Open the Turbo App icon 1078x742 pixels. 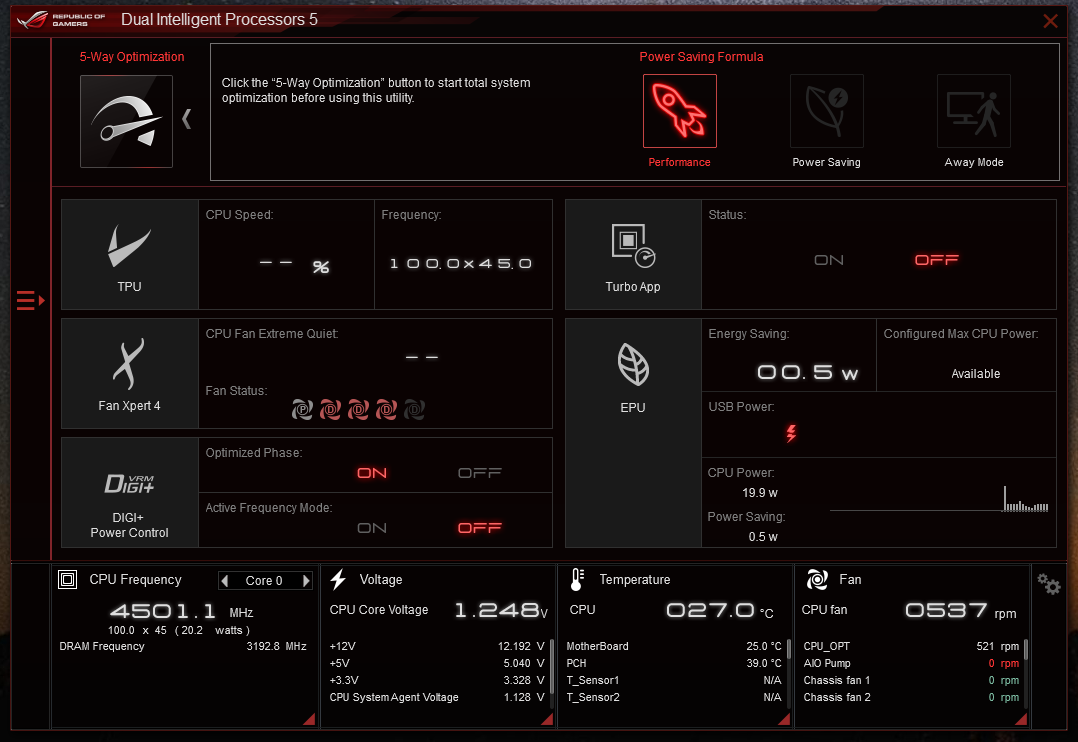[632, 245]
